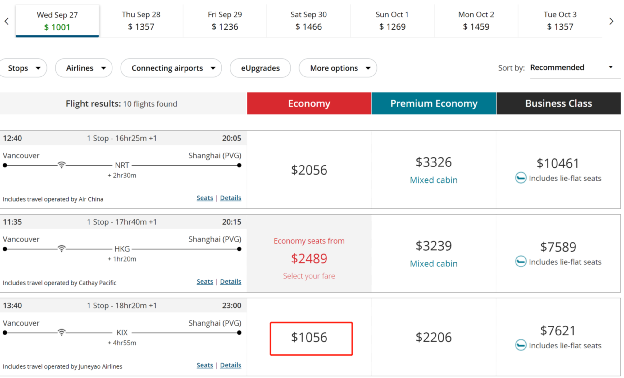The width and height of the screenshot is (624, 378).
Task: Click lie-flat seat icon beside $10461 fare
Action: tap(521, 178)
